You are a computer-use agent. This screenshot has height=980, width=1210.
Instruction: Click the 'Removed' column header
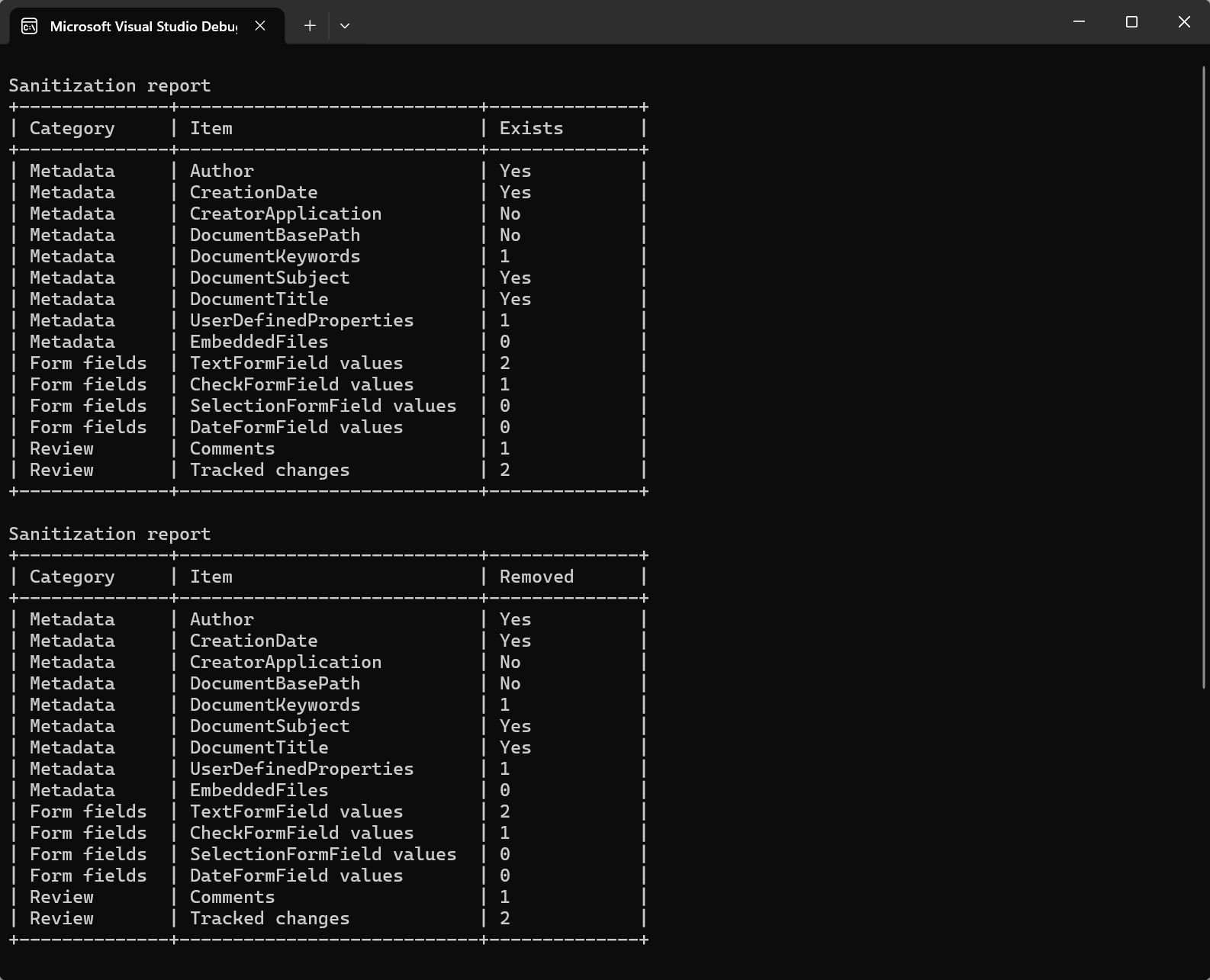pos(536,577)
